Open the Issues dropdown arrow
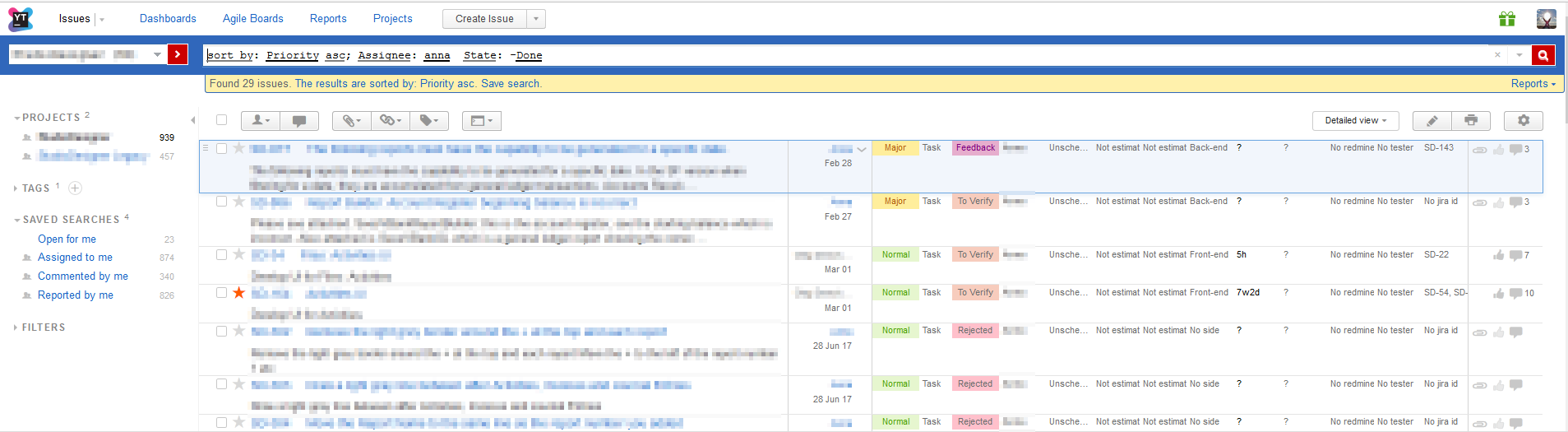Image resolution: width=1568 pixels, height=432 pixels. pos(102,20)
